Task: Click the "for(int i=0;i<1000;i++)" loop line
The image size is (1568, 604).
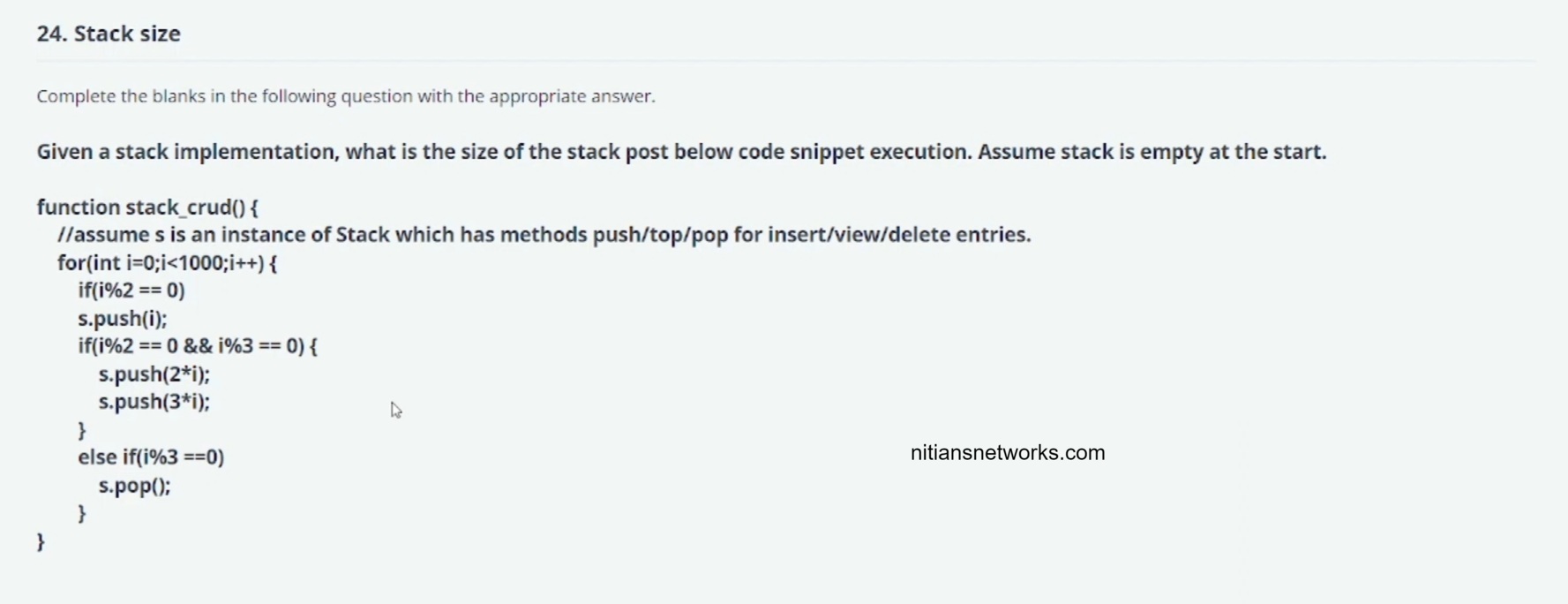Action: [167, 263]
